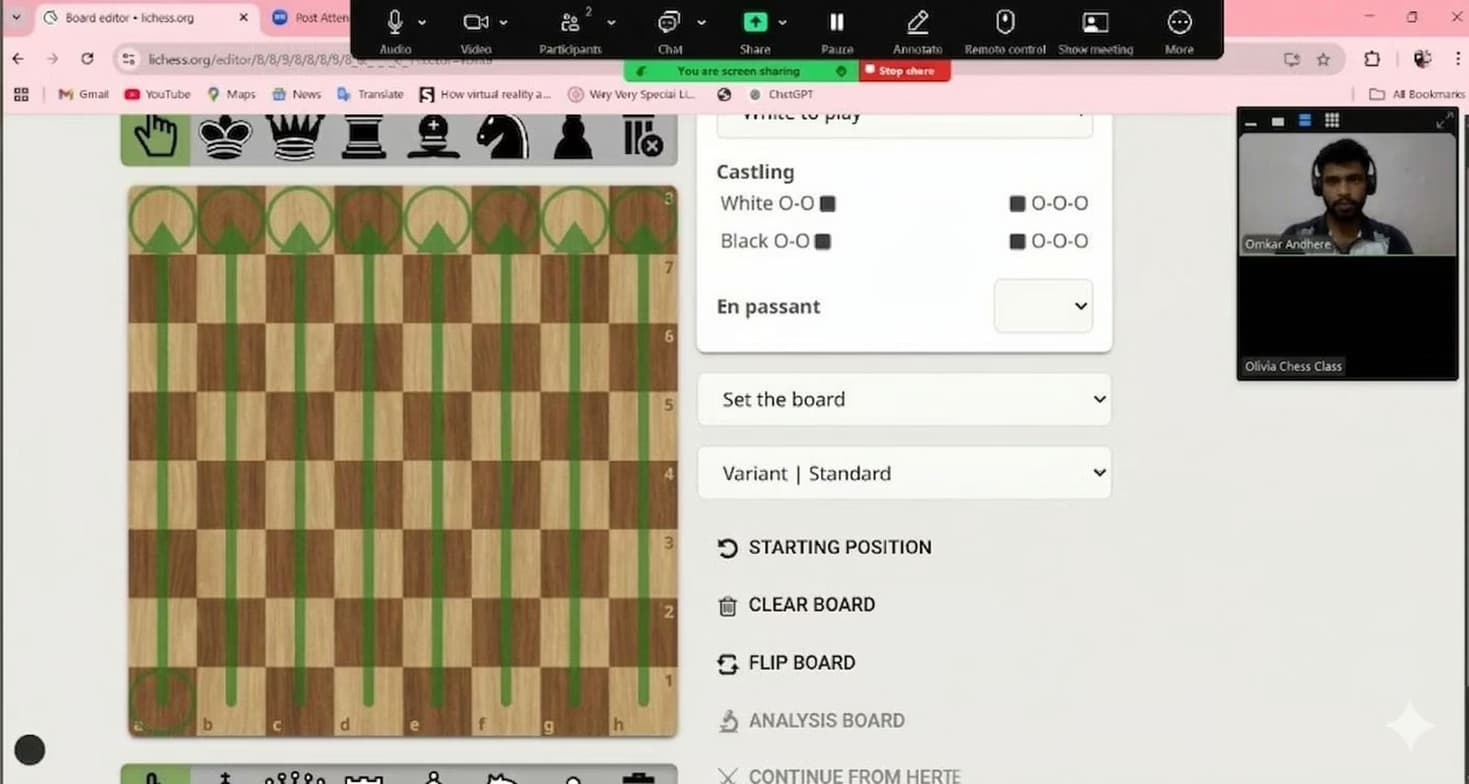Toggle White O-O-O castling checkbox
The width and height of the screenshot is (1469, 784).
coord(1017,204)
